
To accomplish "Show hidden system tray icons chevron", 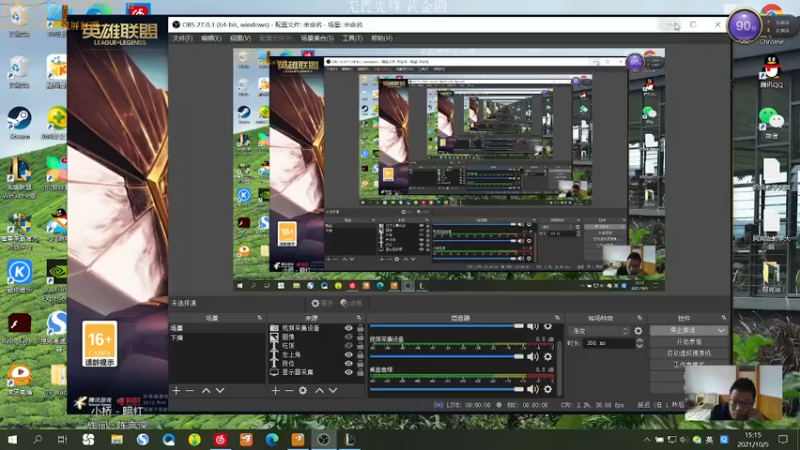I will click(647, 439).
